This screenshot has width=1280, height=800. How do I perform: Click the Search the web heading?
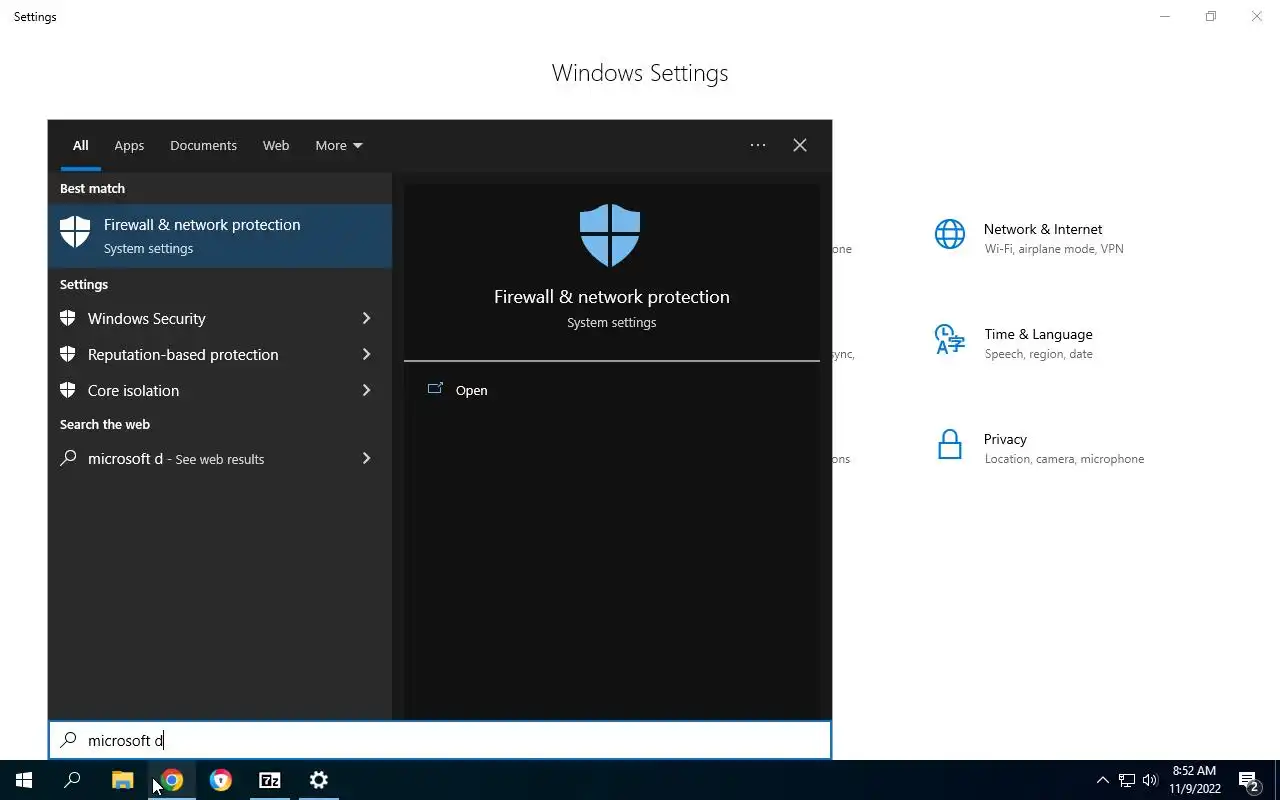[x=104, y=424]
